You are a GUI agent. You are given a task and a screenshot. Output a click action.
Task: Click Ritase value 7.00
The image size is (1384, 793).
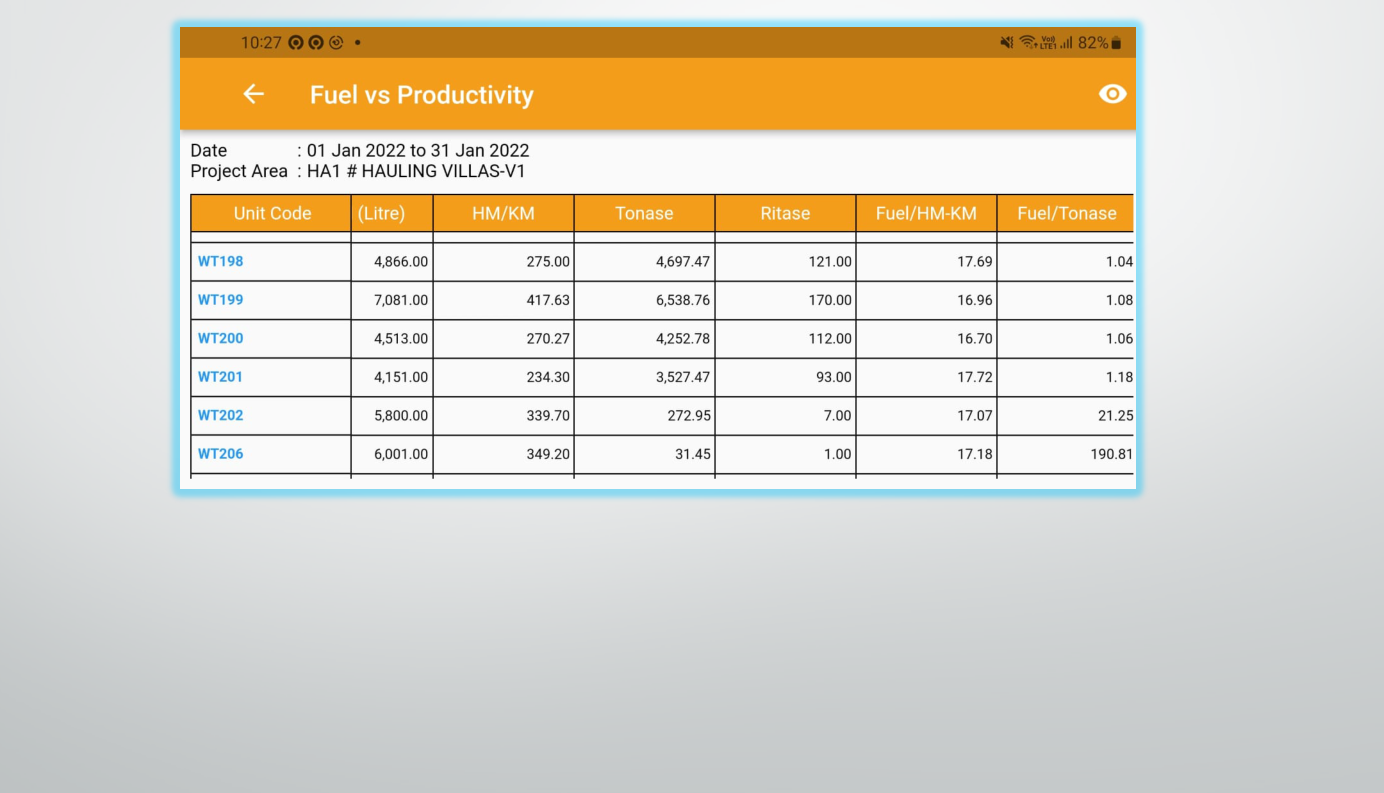[838, 416]
